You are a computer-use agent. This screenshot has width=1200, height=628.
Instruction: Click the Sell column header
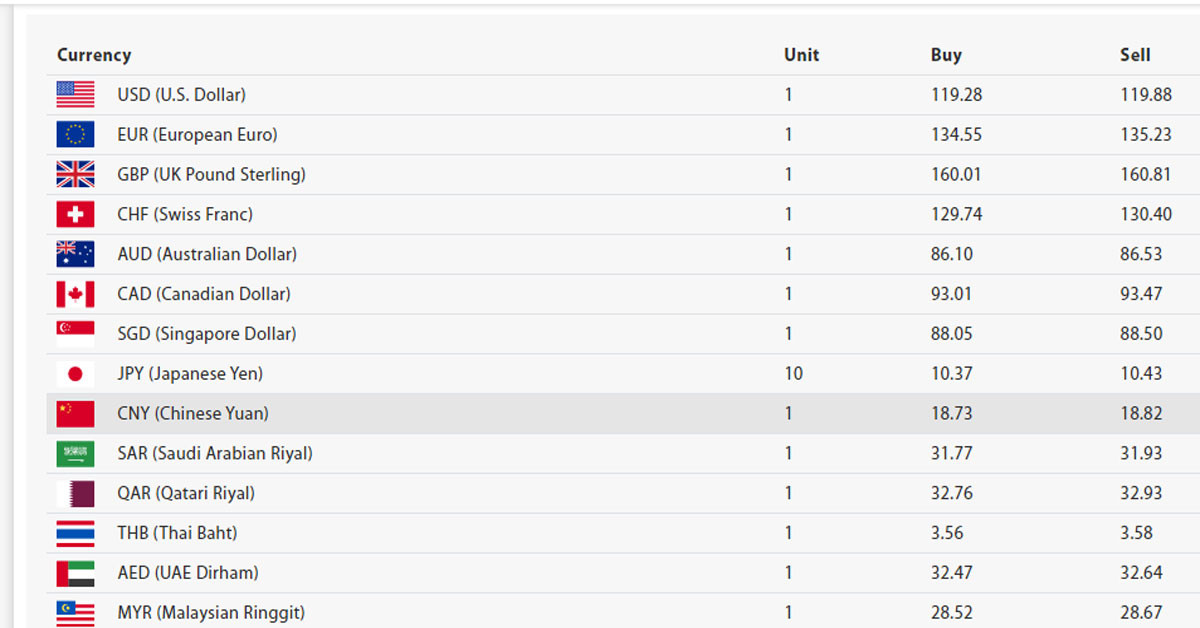(1135, 55)
